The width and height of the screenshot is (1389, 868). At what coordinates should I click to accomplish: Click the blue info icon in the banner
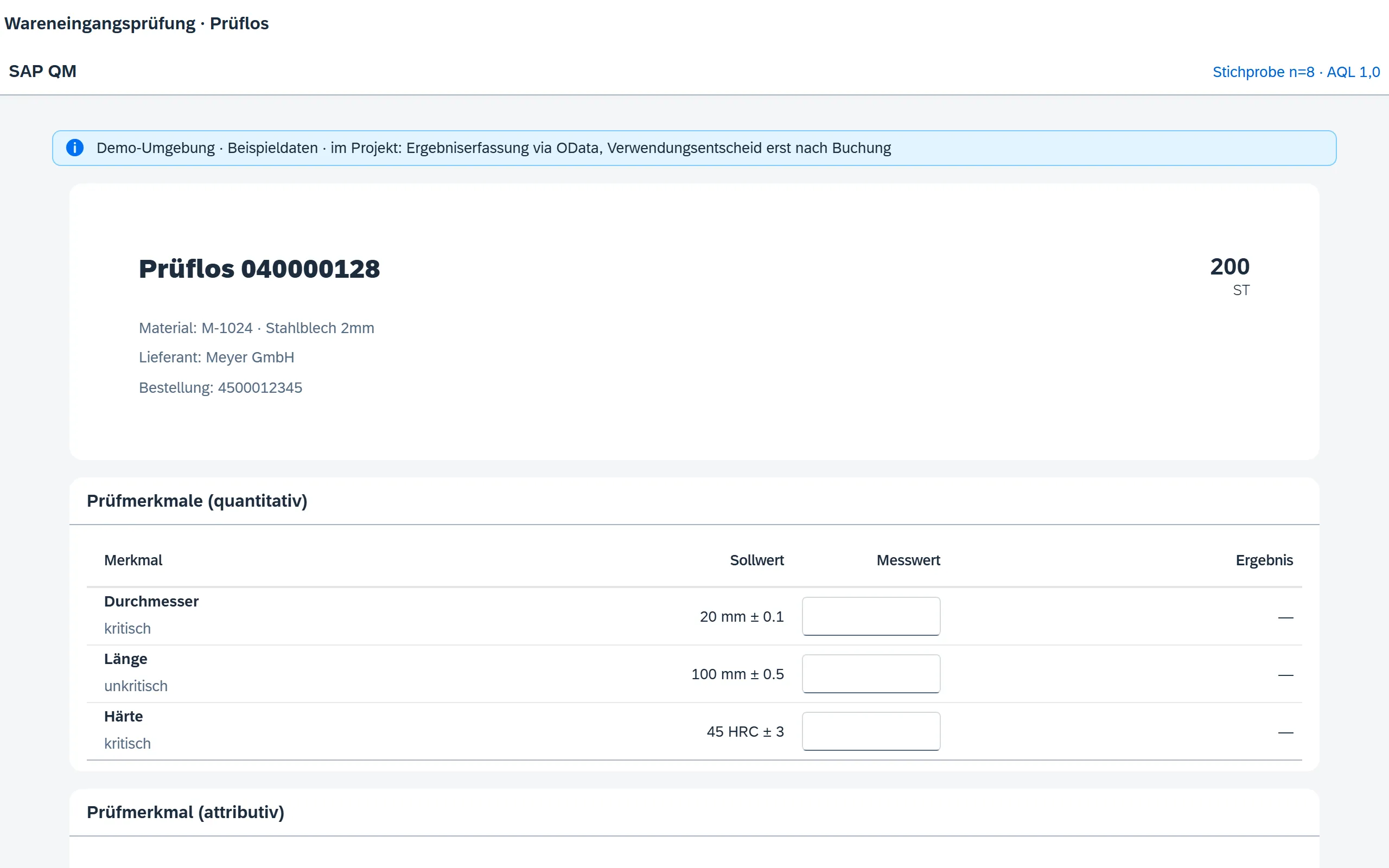(75, 148)
